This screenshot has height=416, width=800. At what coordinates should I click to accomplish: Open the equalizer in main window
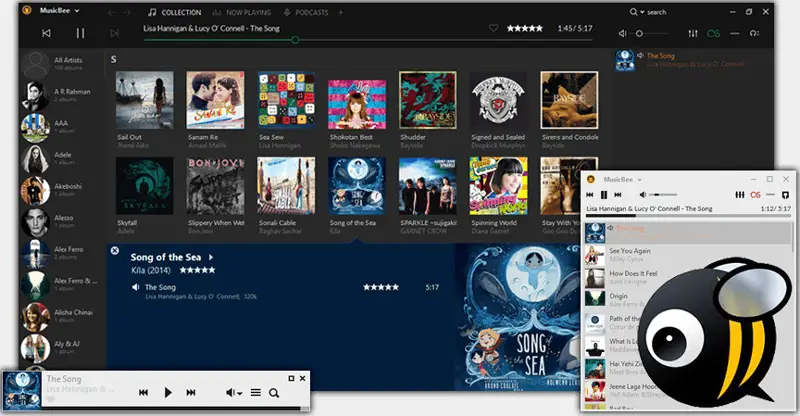(x=693, y=33)
